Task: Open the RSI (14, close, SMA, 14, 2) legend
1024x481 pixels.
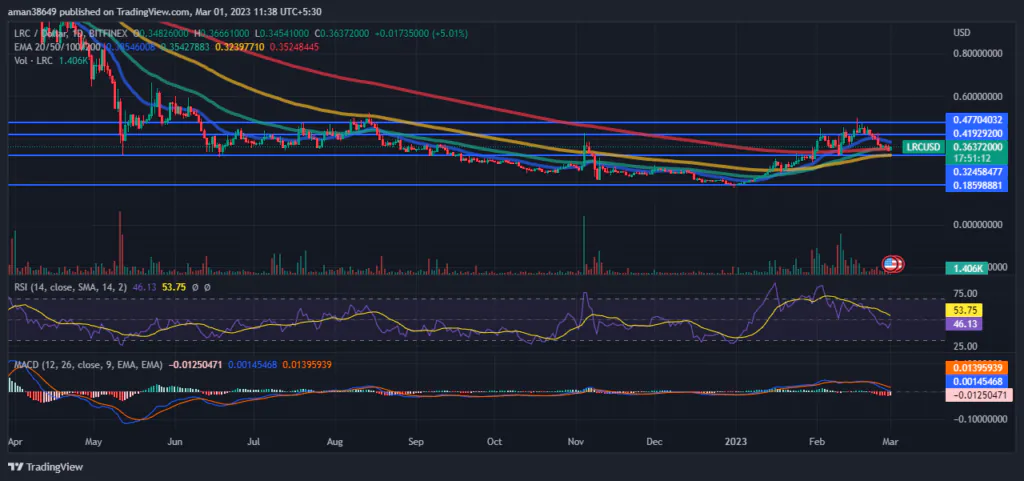Action: tap(71, 286)
